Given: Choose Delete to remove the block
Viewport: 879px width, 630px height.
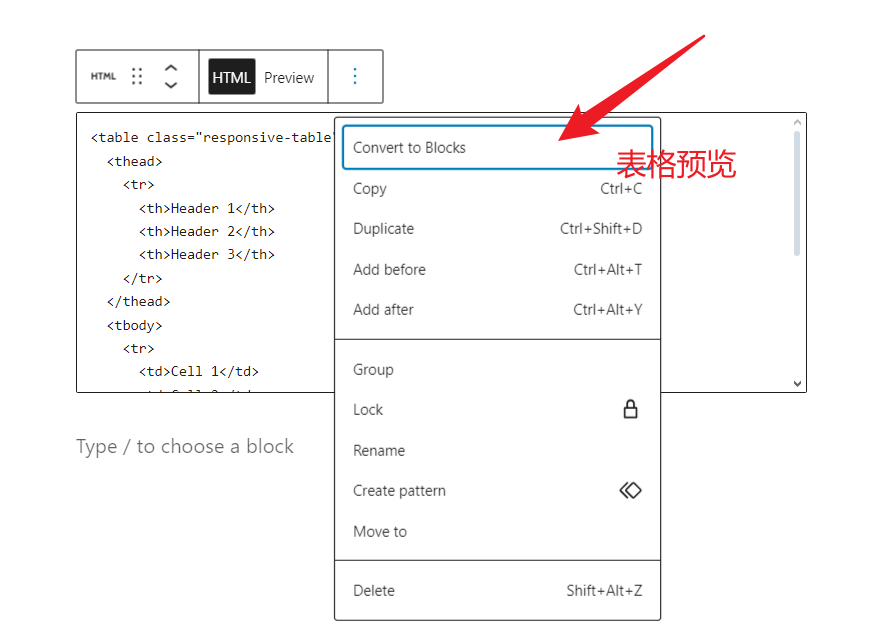Looking at the screenshot, I should [x=373, y=591].
